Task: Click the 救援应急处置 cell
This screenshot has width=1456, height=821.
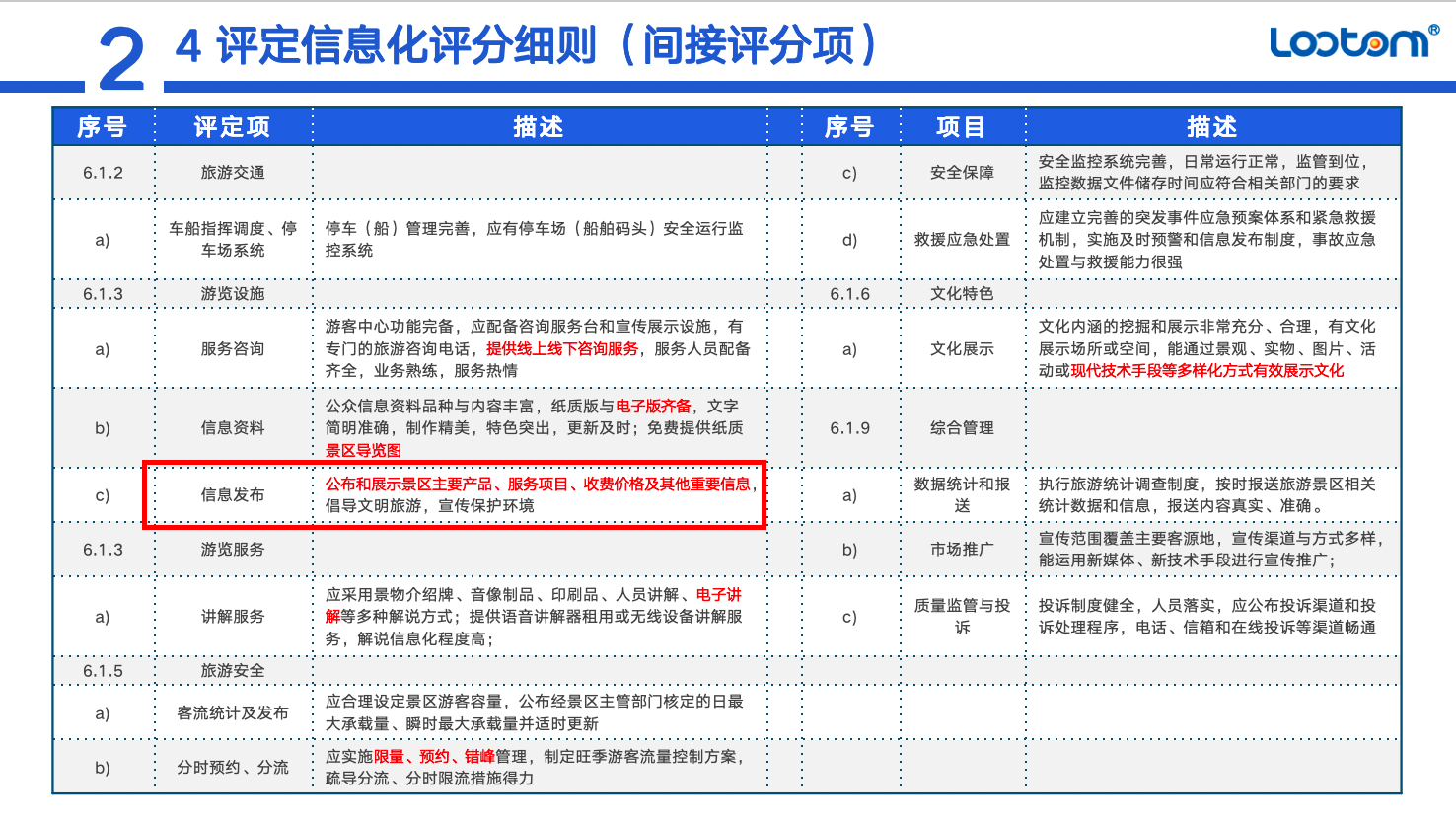Action: tap(962, 240)
